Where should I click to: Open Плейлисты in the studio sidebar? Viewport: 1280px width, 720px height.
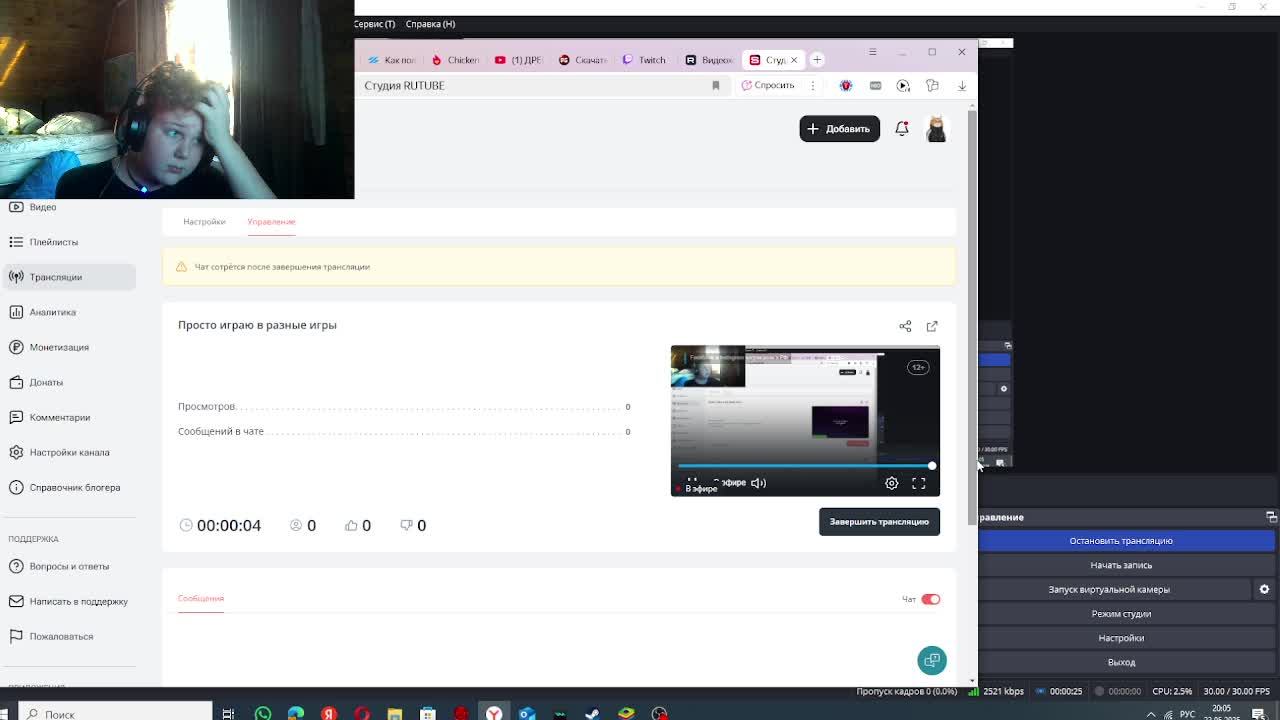tap(68, 242)
